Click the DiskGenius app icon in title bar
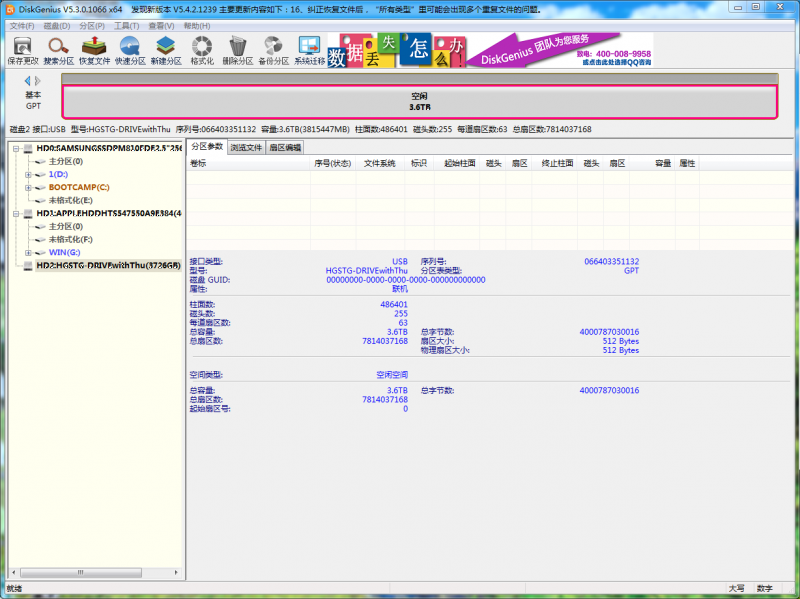Image resolution: width=800 pixels, height=599 pixels. pos(10,9)
